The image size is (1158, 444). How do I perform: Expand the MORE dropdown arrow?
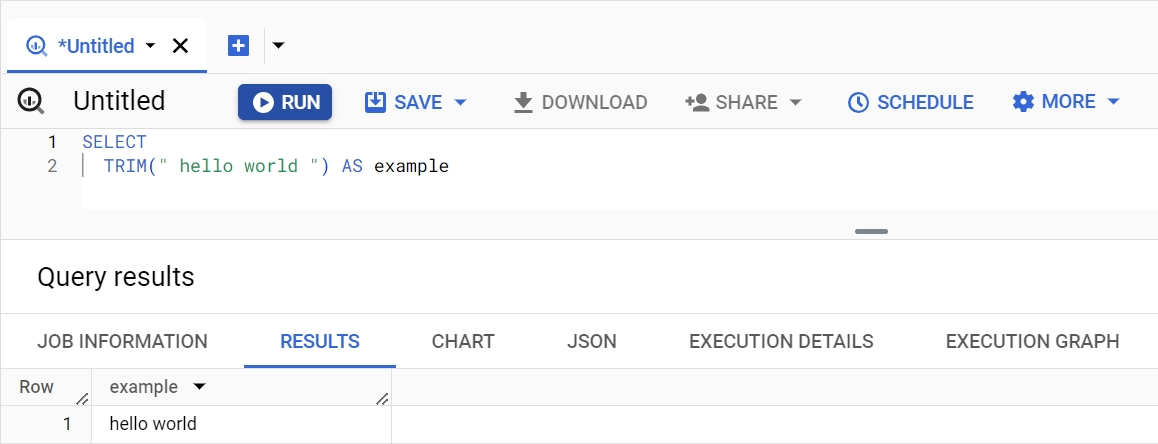1114,101
